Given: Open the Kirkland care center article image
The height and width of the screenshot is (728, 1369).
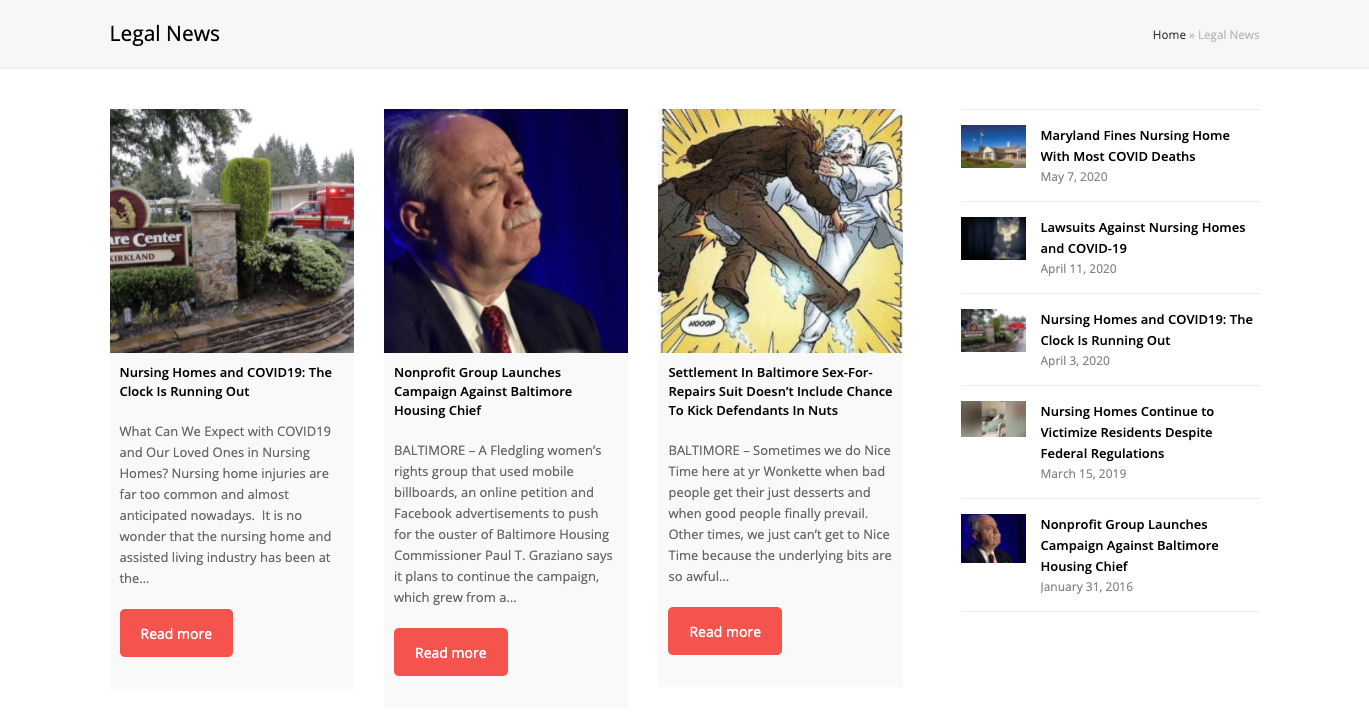Looking at the screenshot, I should 232,231.
